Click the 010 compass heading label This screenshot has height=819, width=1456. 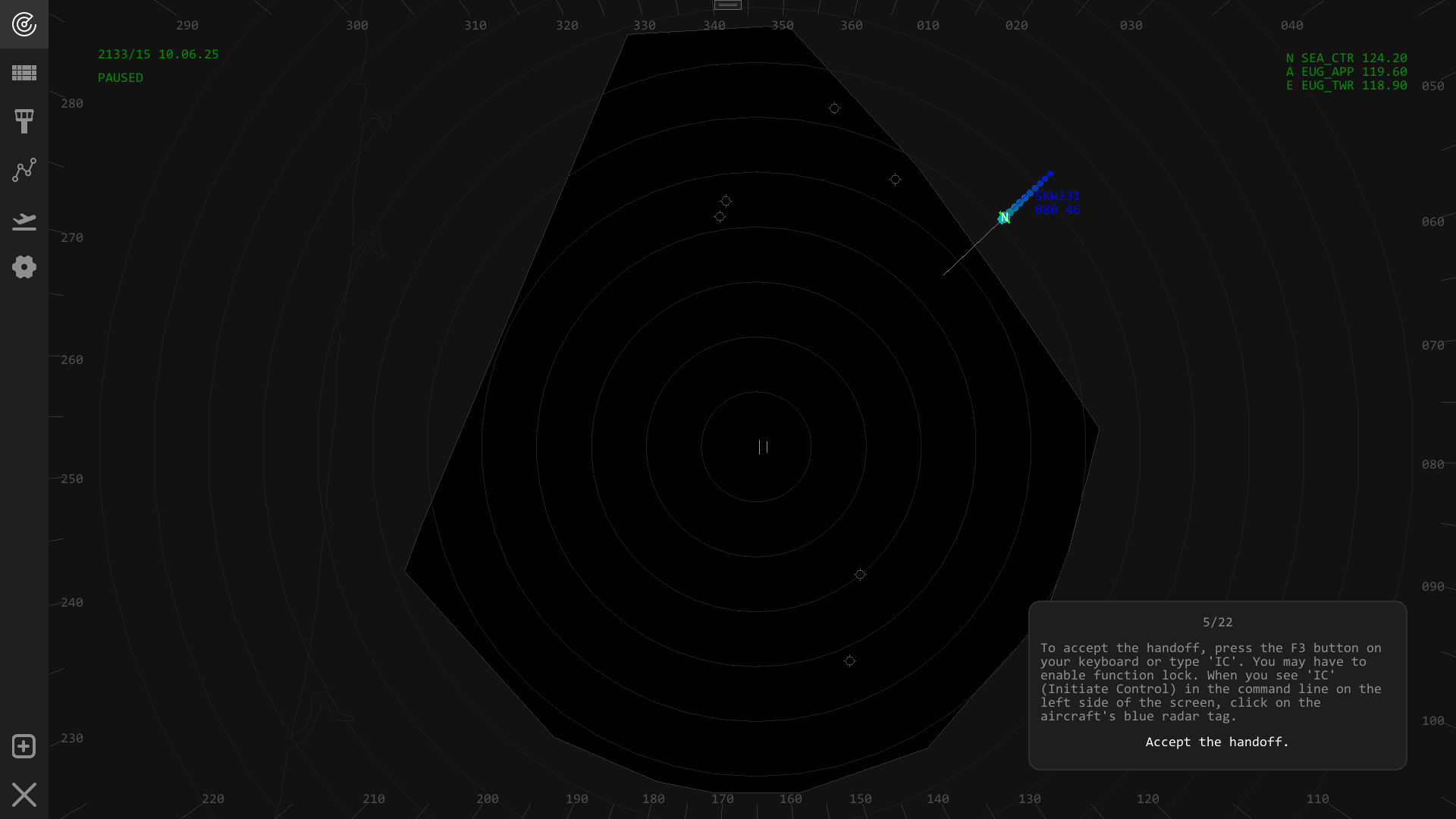point(928,26)
